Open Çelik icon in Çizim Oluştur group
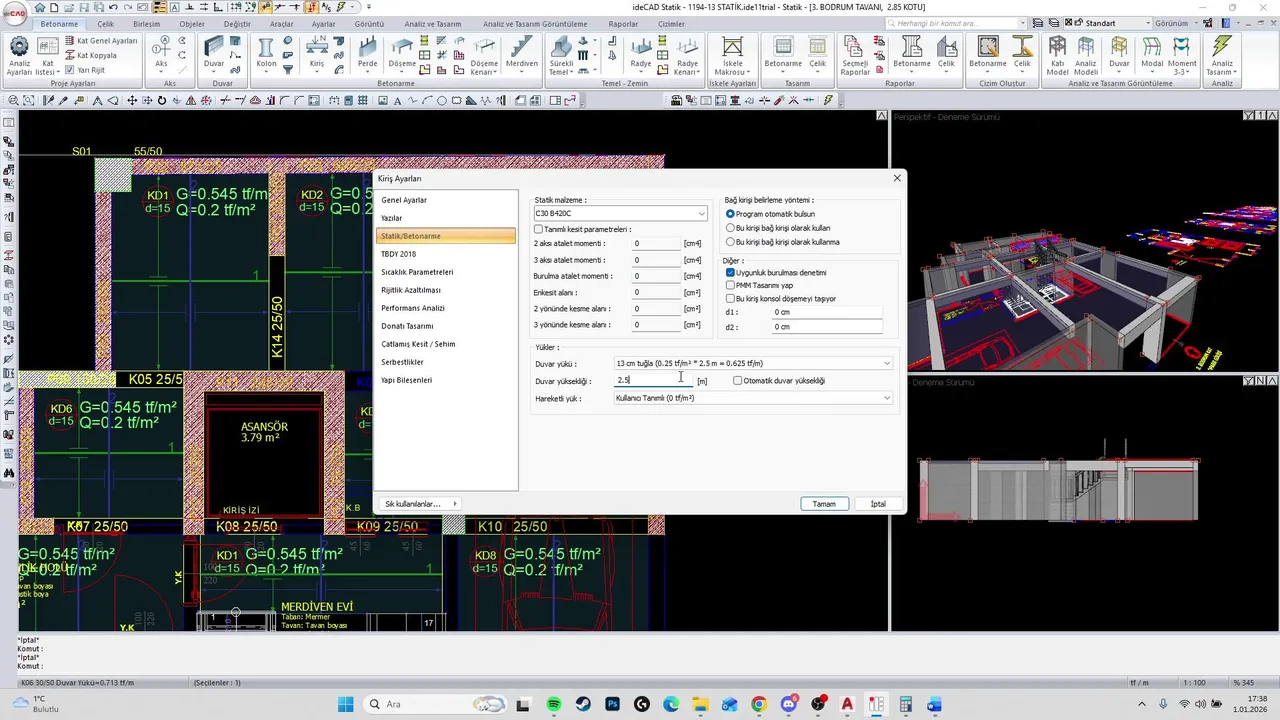 coord(1022,54)
